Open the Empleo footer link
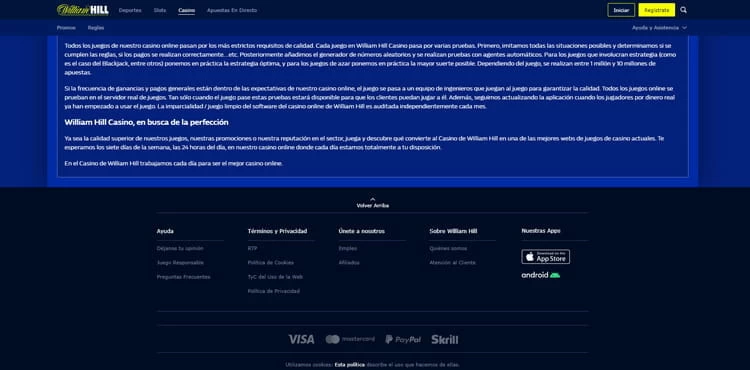Screen dimensions: 750x370 pyautogui.click(x=348, y=249)
